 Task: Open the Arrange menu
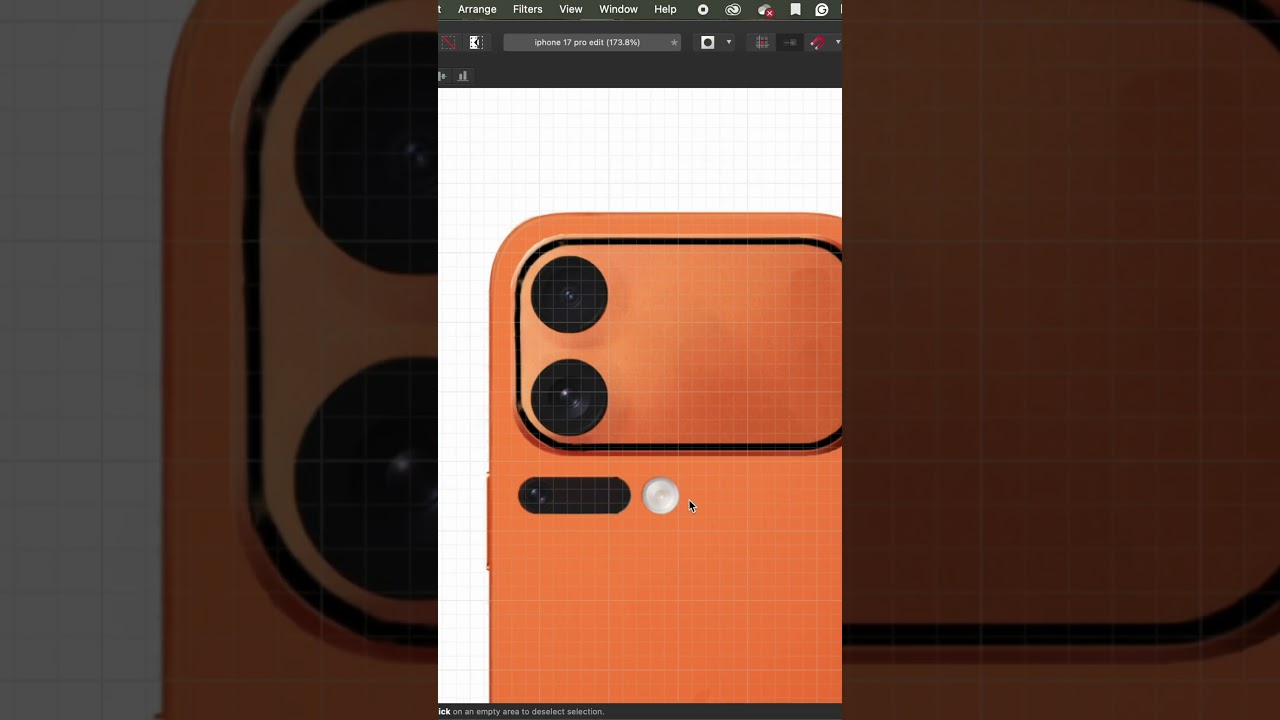pos(477,9)
